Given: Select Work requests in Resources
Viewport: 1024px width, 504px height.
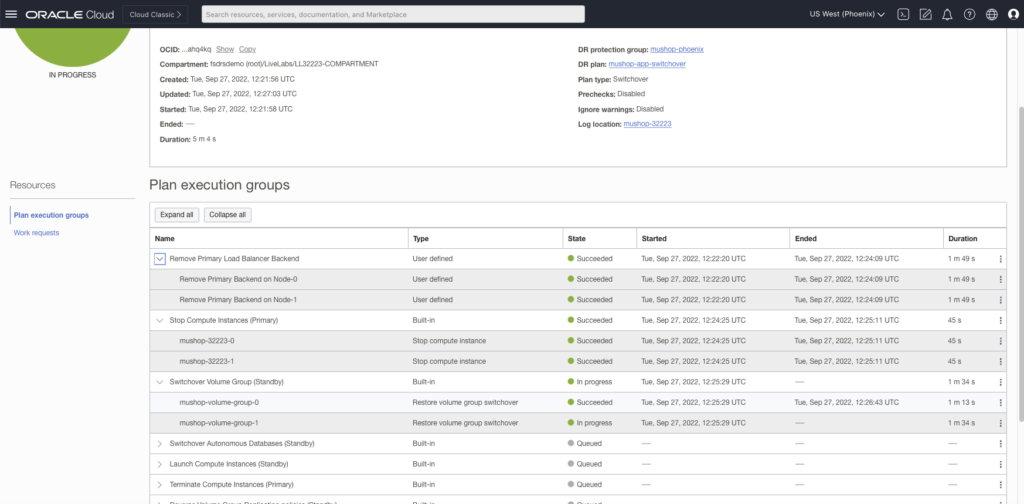Looking at the screenshot, I should tap(36, 233).
